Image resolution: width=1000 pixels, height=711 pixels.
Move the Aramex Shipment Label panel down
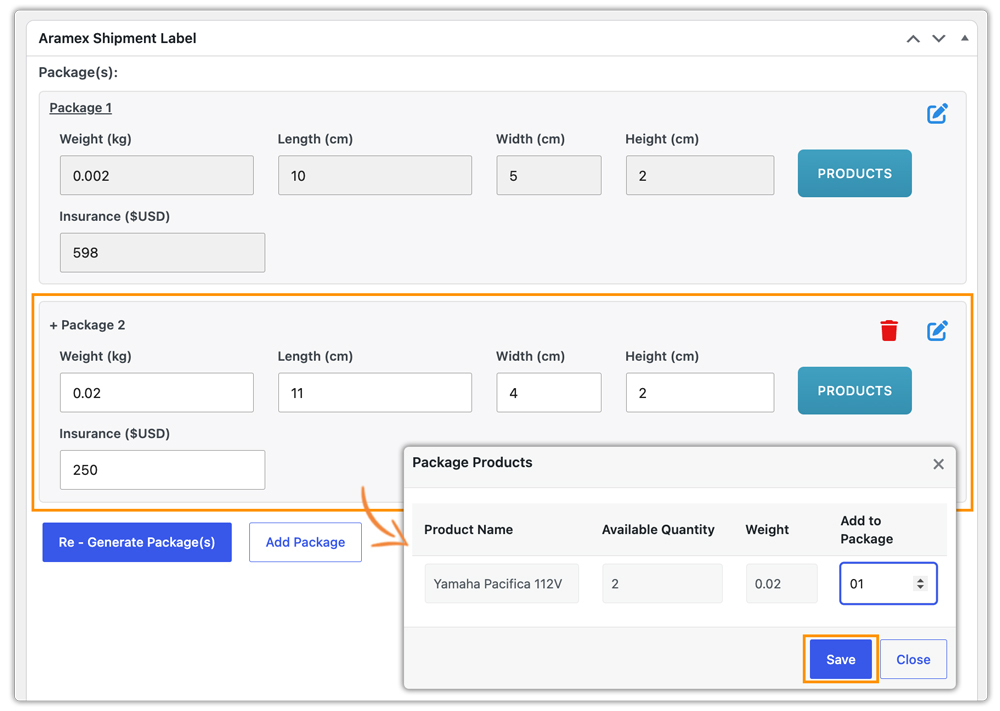point(939,39)
